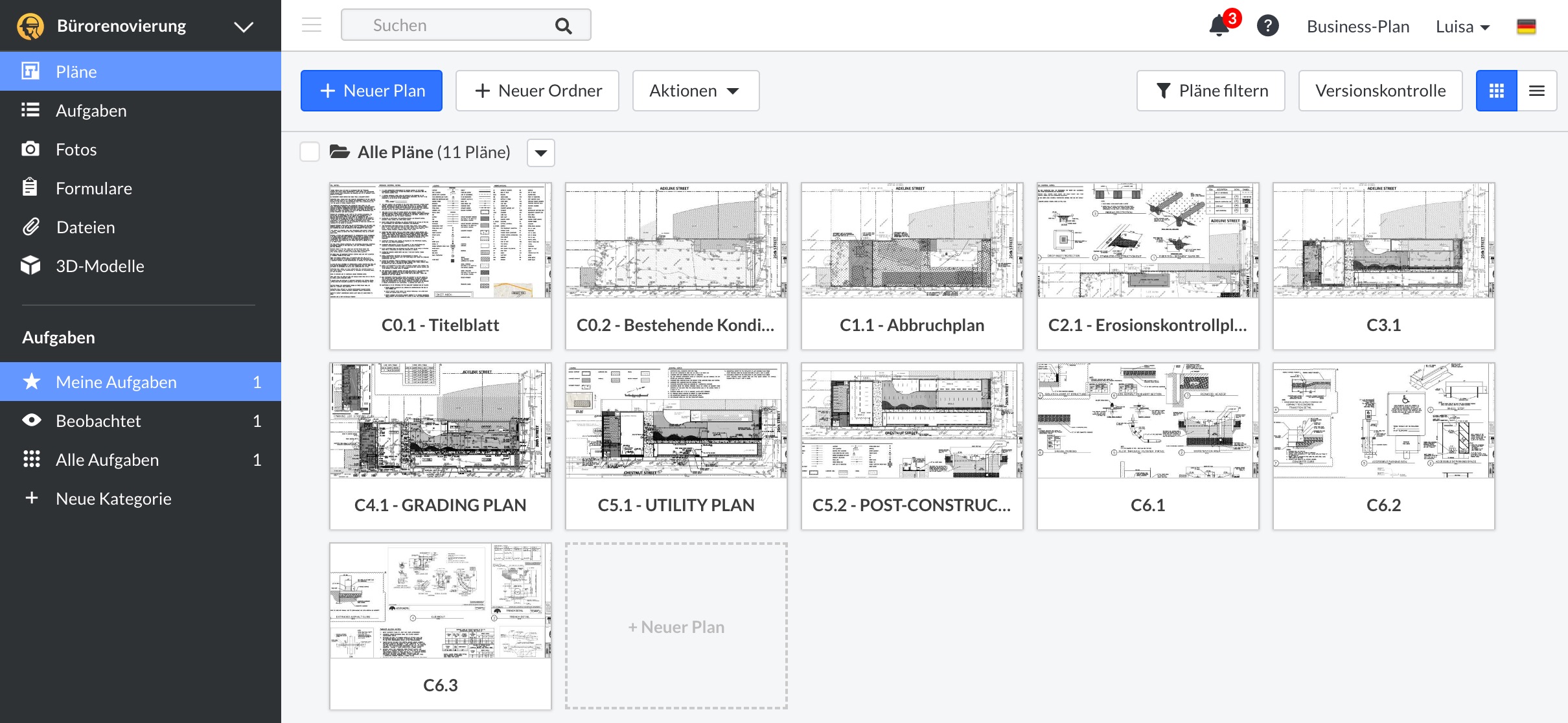Click the Neuer Plan blue button

click(x=371, y=91)
